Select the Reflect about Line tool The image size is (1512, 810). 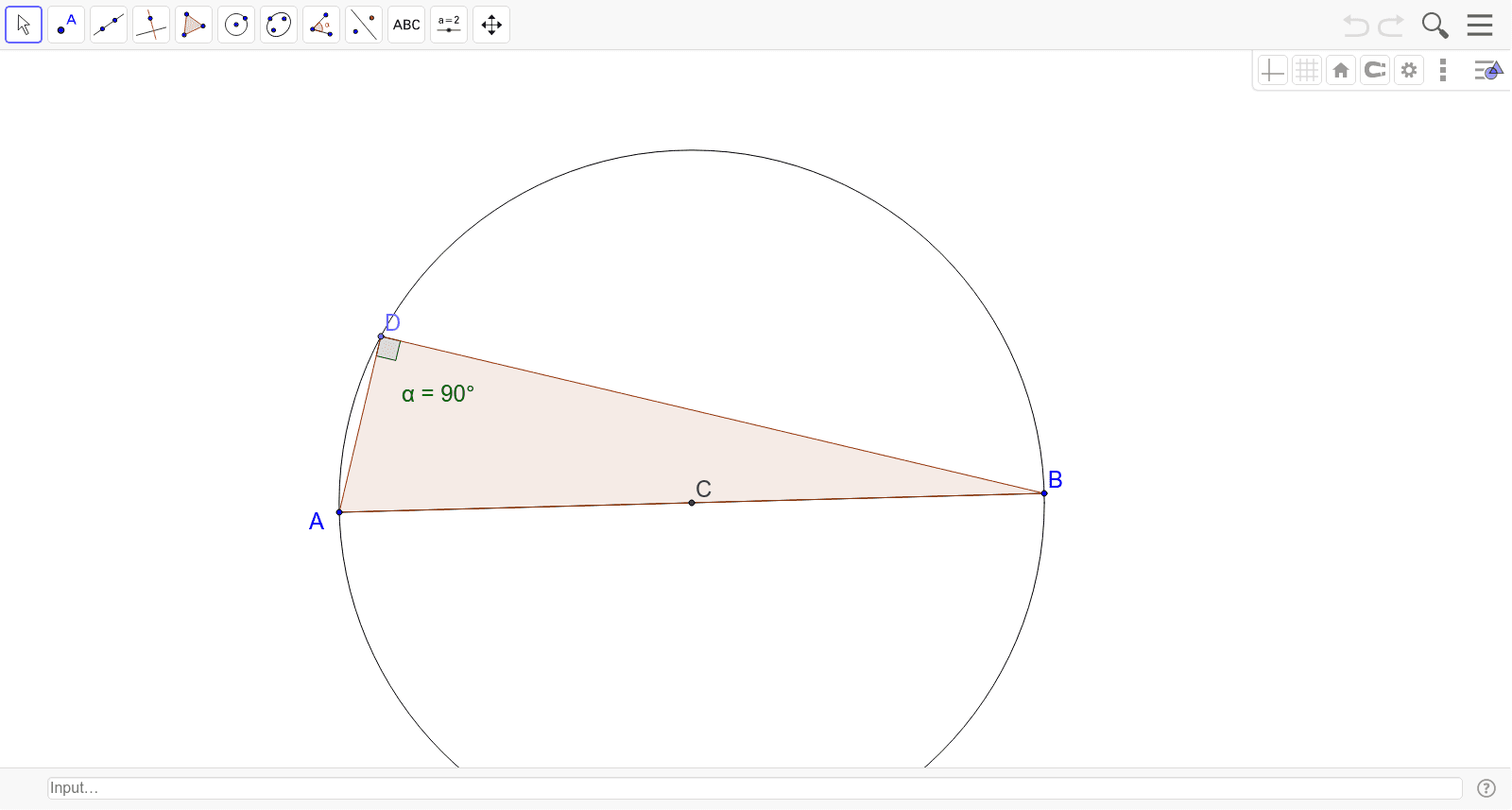(364, 25)
